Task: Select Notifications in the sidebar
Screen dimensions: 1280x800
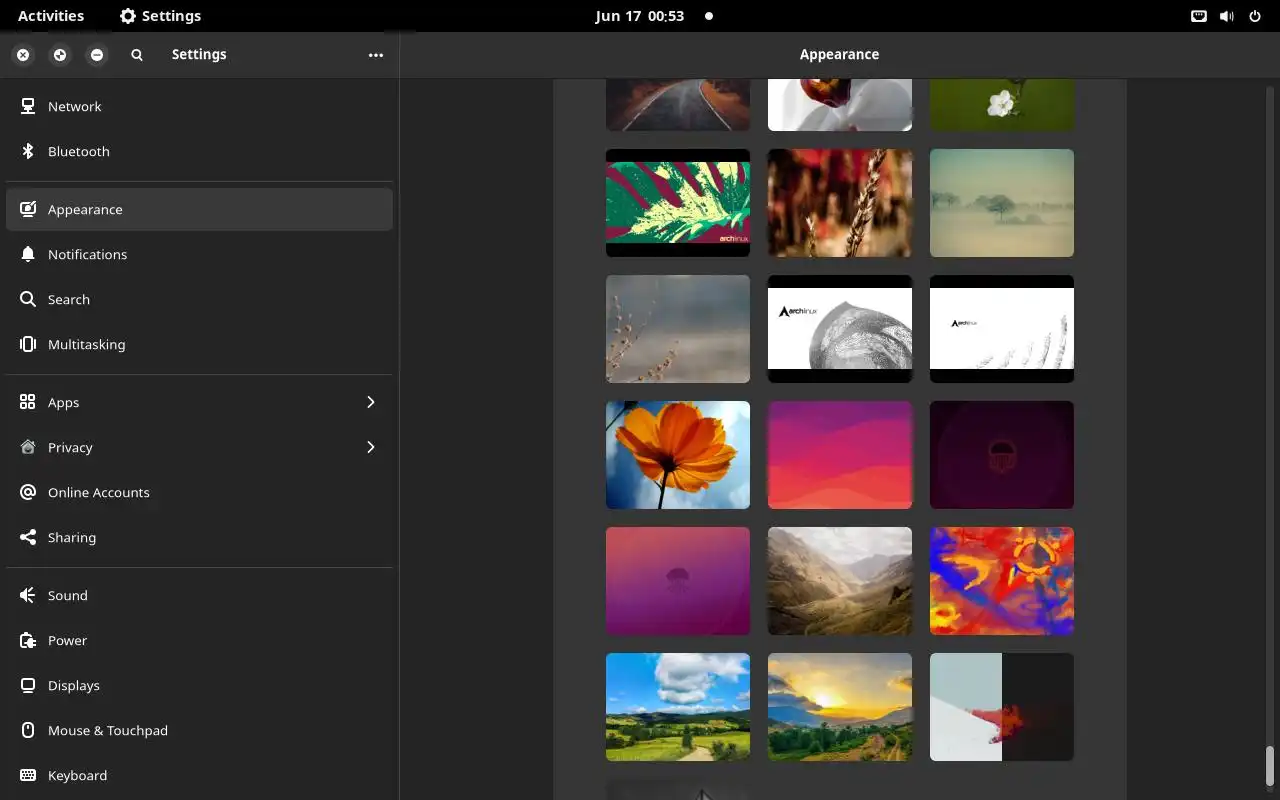Action: (199, 254)
